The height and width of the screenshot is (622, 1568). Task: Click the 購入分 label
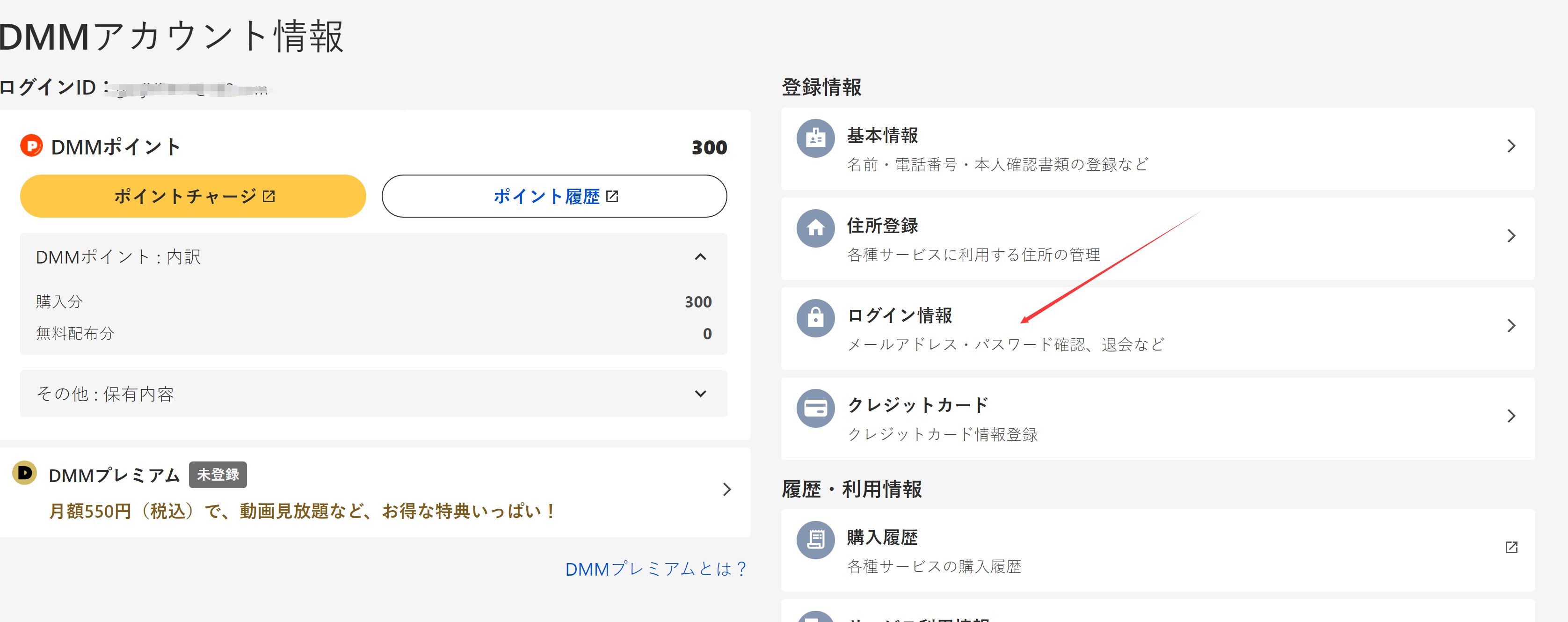(59, 301)
